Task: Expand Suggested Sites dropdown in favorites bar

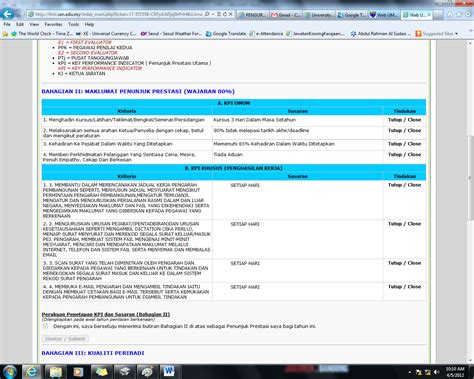Action: point(456,34)
